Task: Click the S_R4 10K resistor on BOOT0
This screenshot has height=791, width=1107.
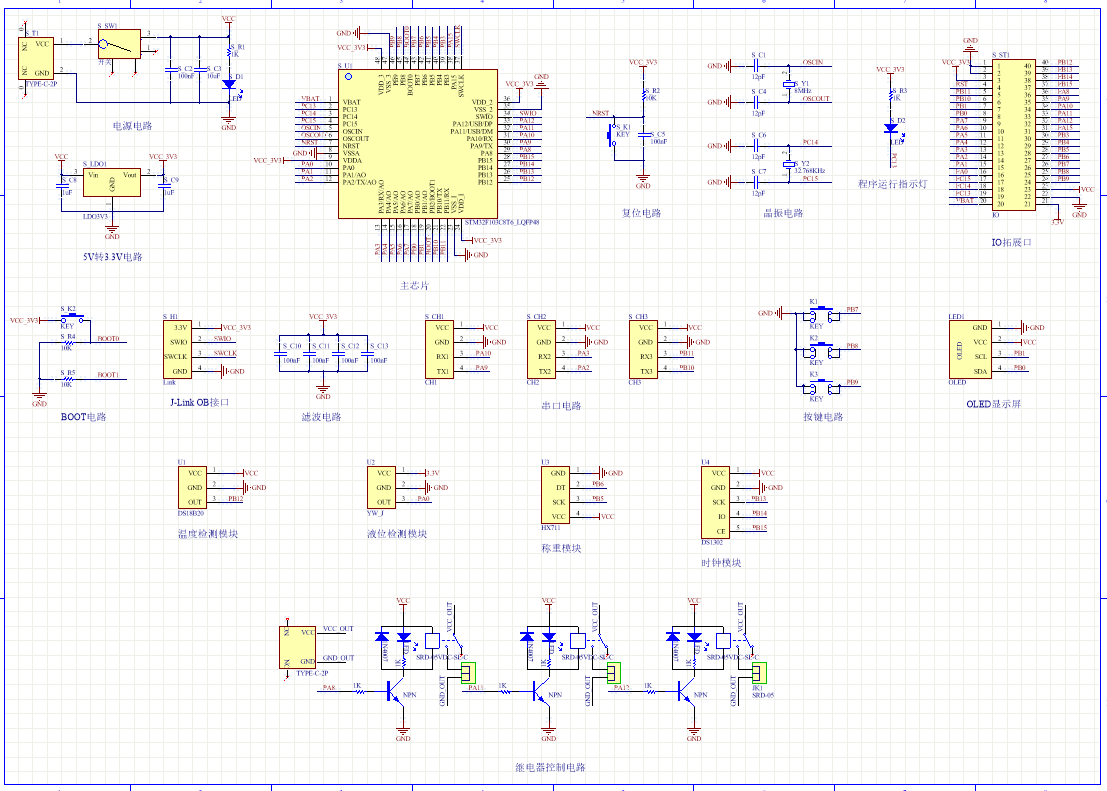Action: [68, 343]
